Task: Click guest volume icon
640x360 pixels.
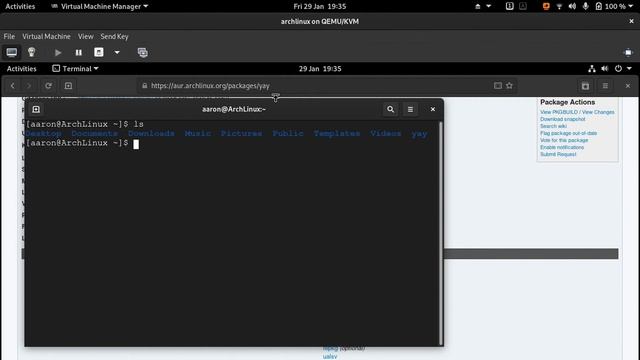Action: click(x=605, y=69)
